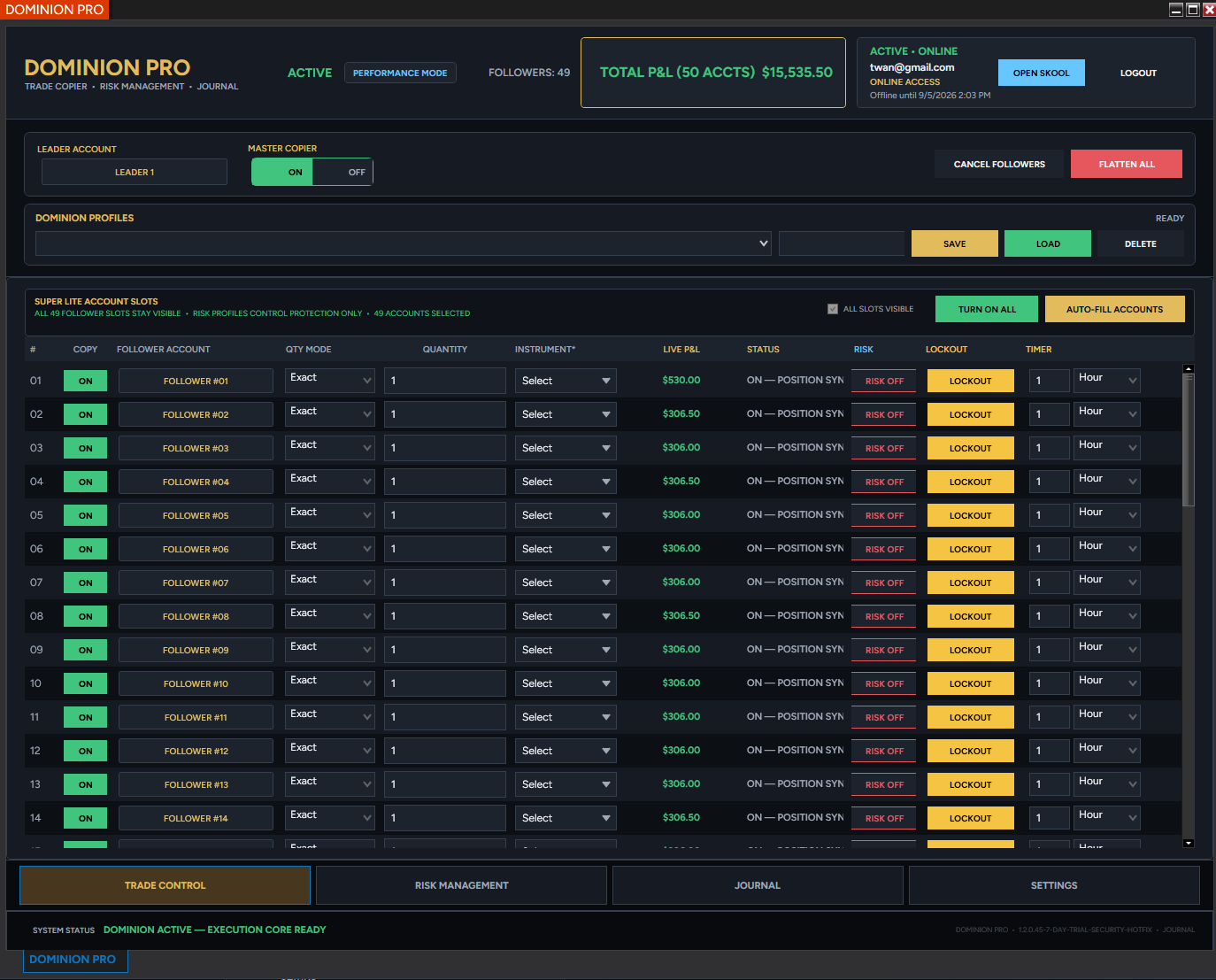
Task: Select the Dominion Pro bottom window tab
Action: 75,960
